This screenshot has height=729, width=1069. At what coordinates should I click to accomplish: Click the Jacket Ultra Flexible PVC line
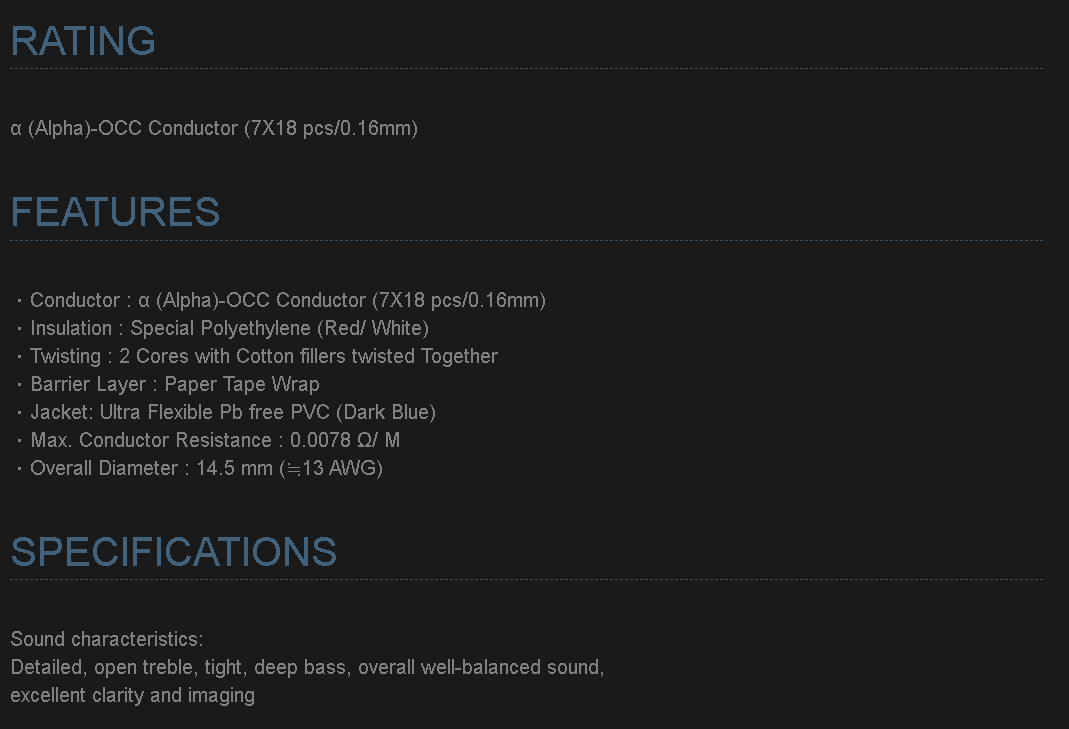pos(233,412)
